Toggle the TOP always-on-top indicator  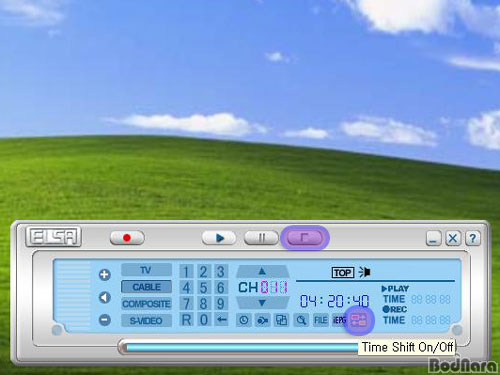(x=342, y=273)
